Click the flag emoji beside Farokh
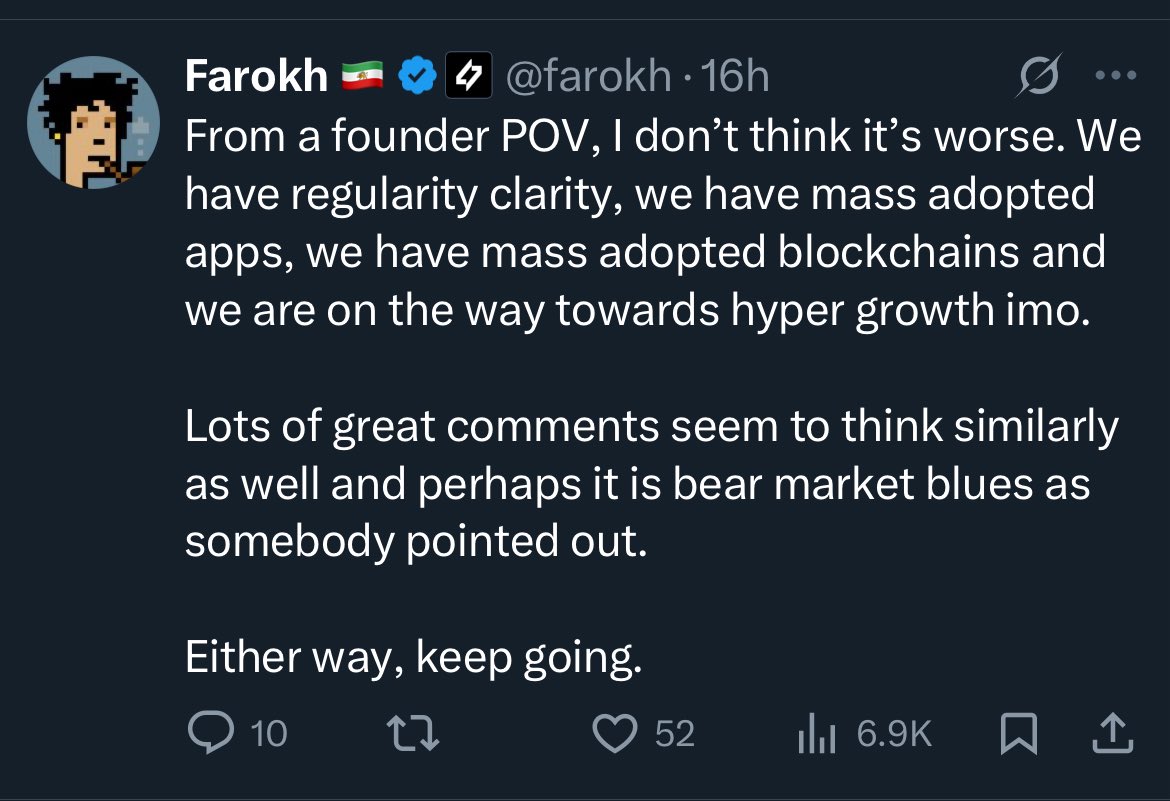This screenshot has height=801, width=1170. 362,76
